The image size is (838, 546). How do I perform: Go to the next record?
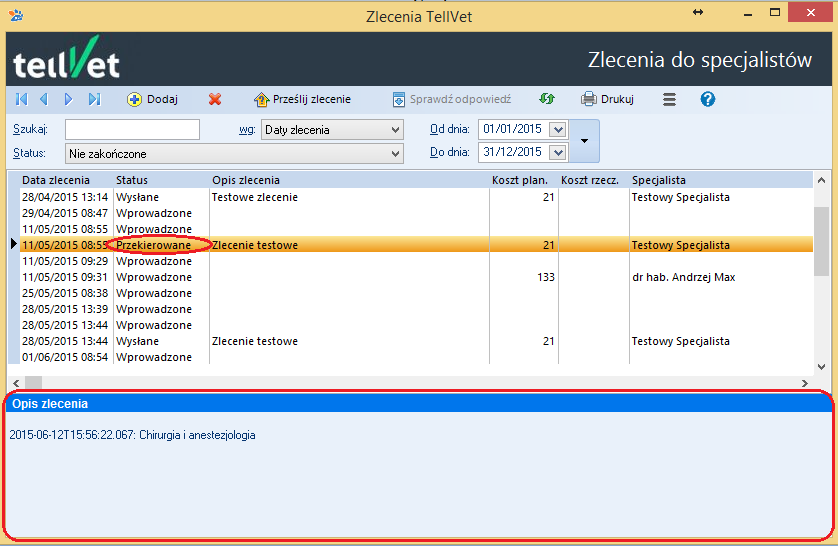coord(68,99)
